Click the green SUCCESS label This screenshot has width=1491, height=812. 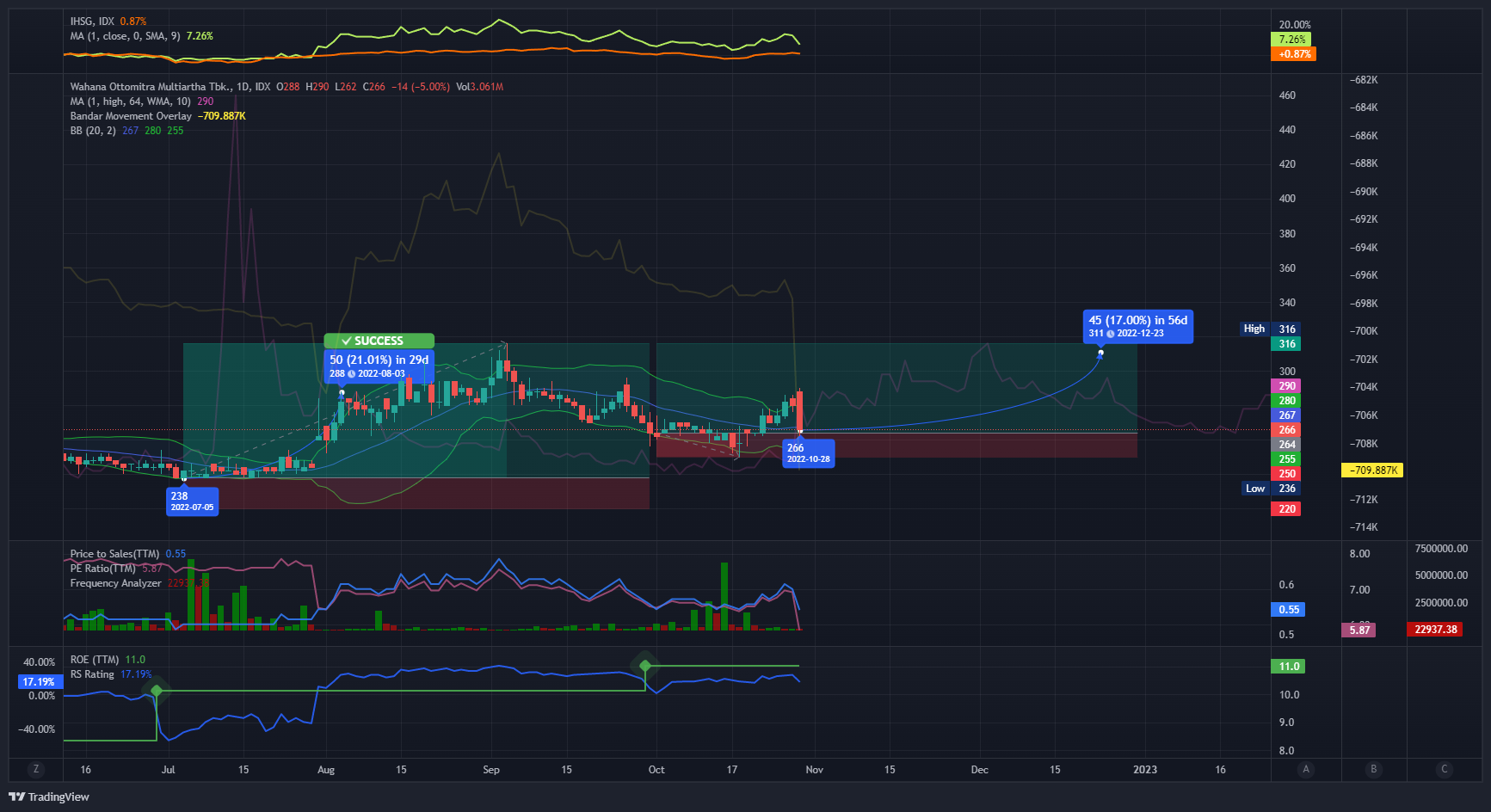(379, 341)
